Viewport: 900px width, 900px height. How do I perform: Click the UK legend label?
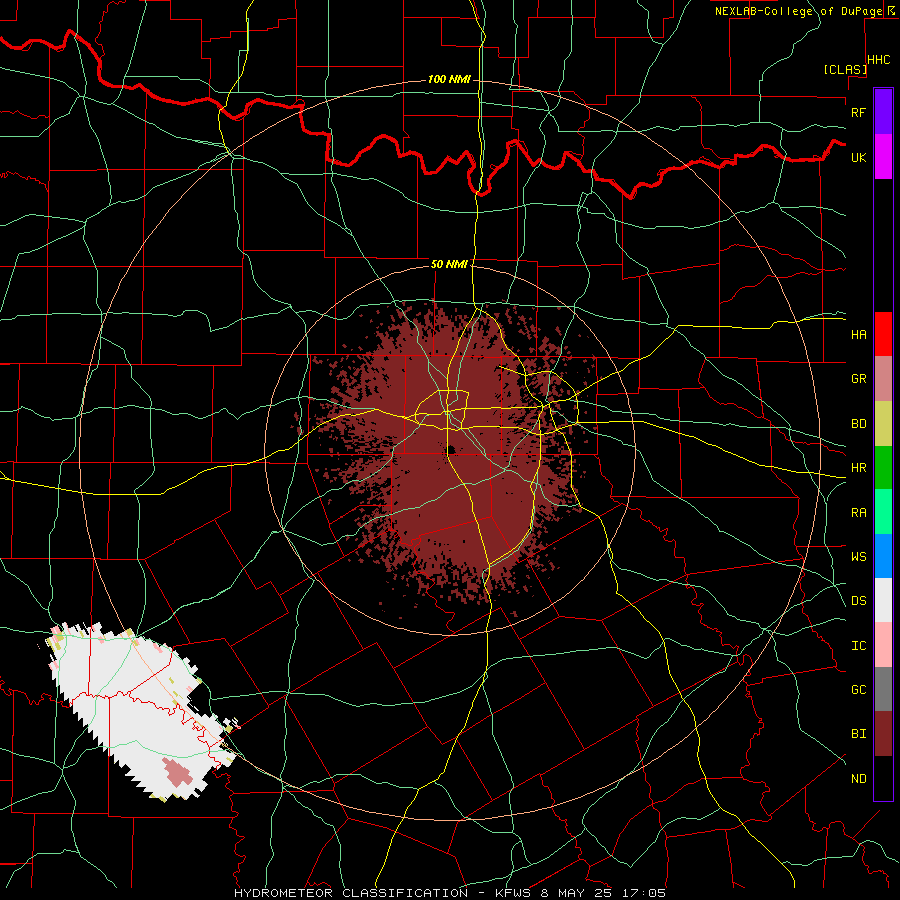tap(858, 157)
